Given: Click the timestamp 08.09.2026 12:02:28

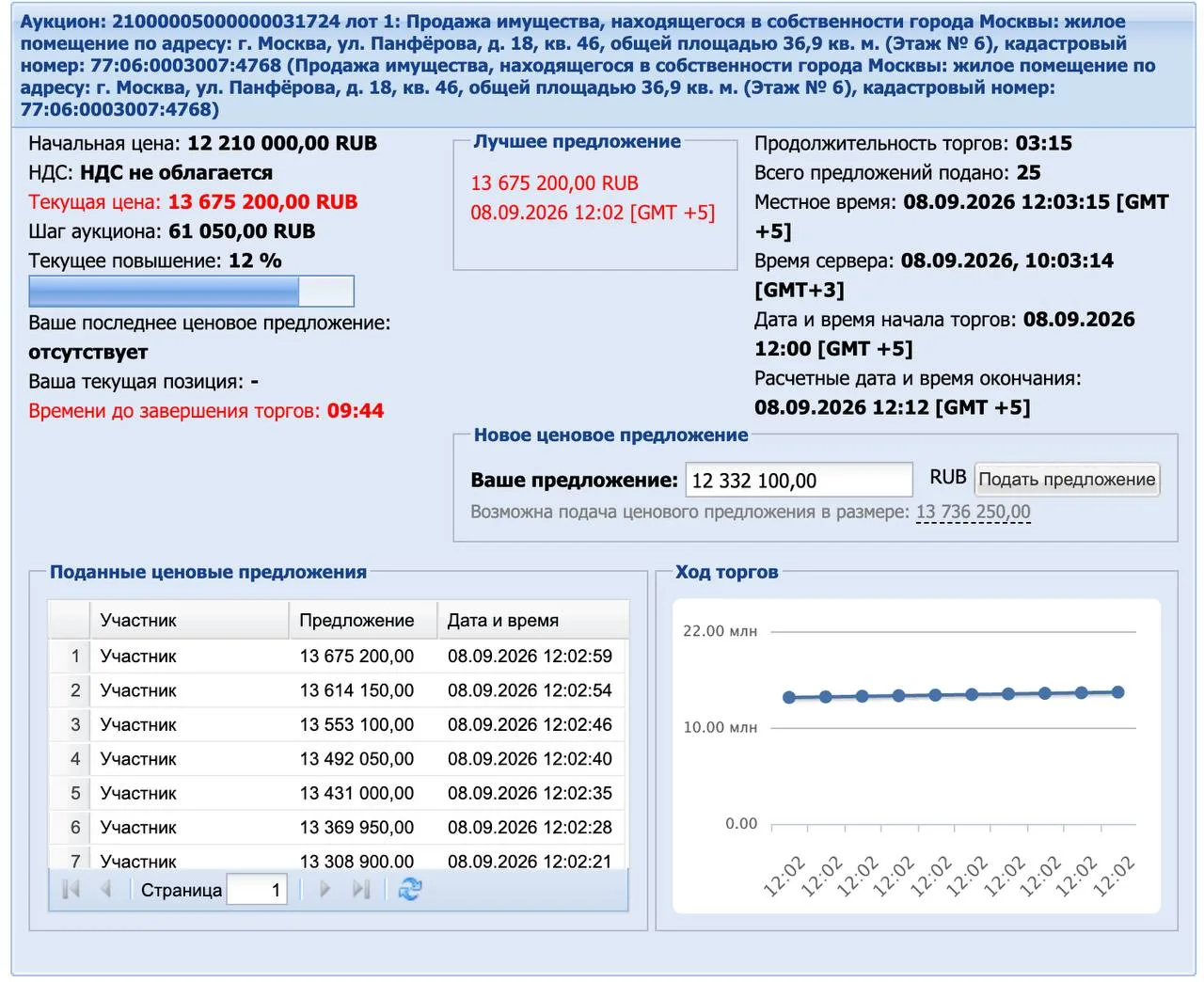Looking at the screenshot, I should point(530,828).
